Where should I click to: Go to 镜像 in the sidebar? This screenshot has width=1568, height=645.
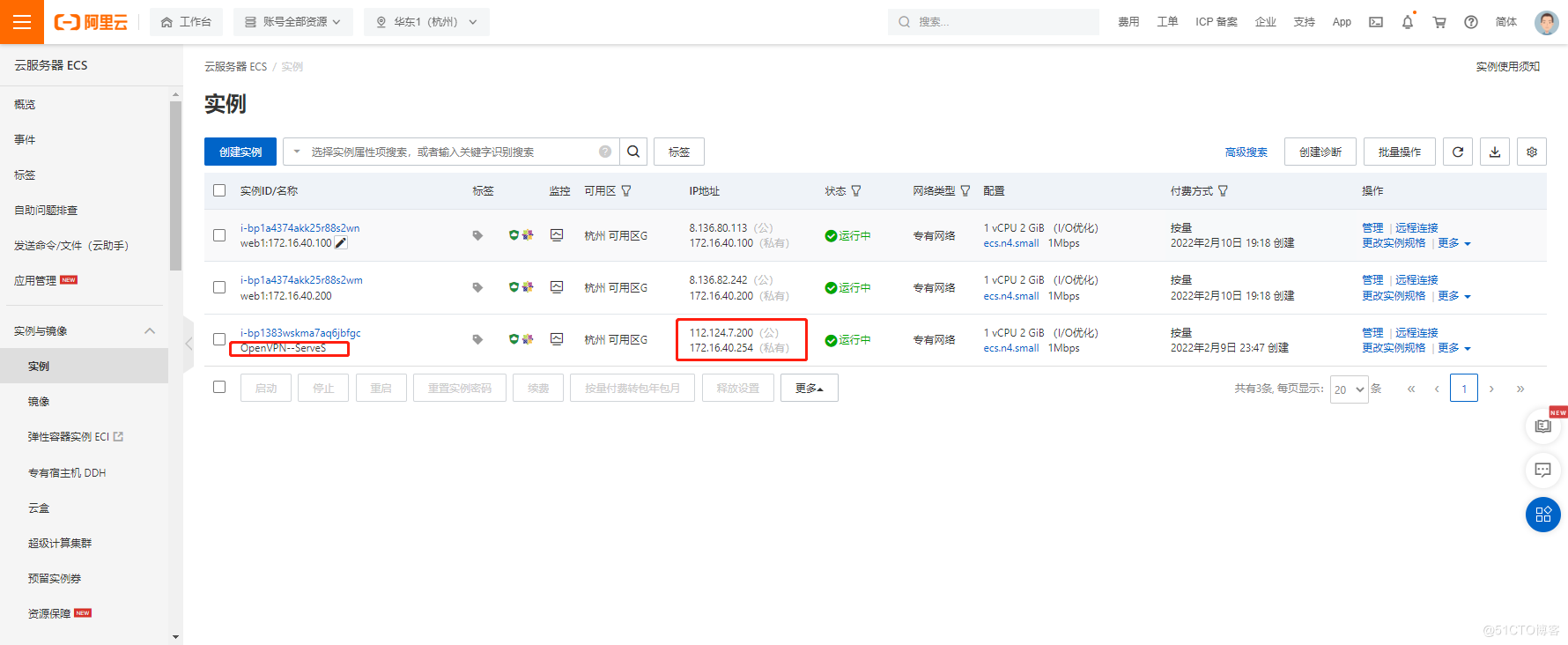coord(39,402)
